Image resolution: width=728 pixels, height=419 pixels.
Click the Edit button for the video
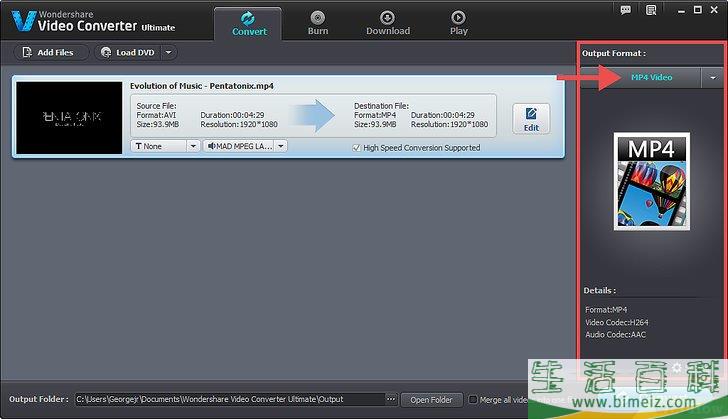click(x=531, y=119)
